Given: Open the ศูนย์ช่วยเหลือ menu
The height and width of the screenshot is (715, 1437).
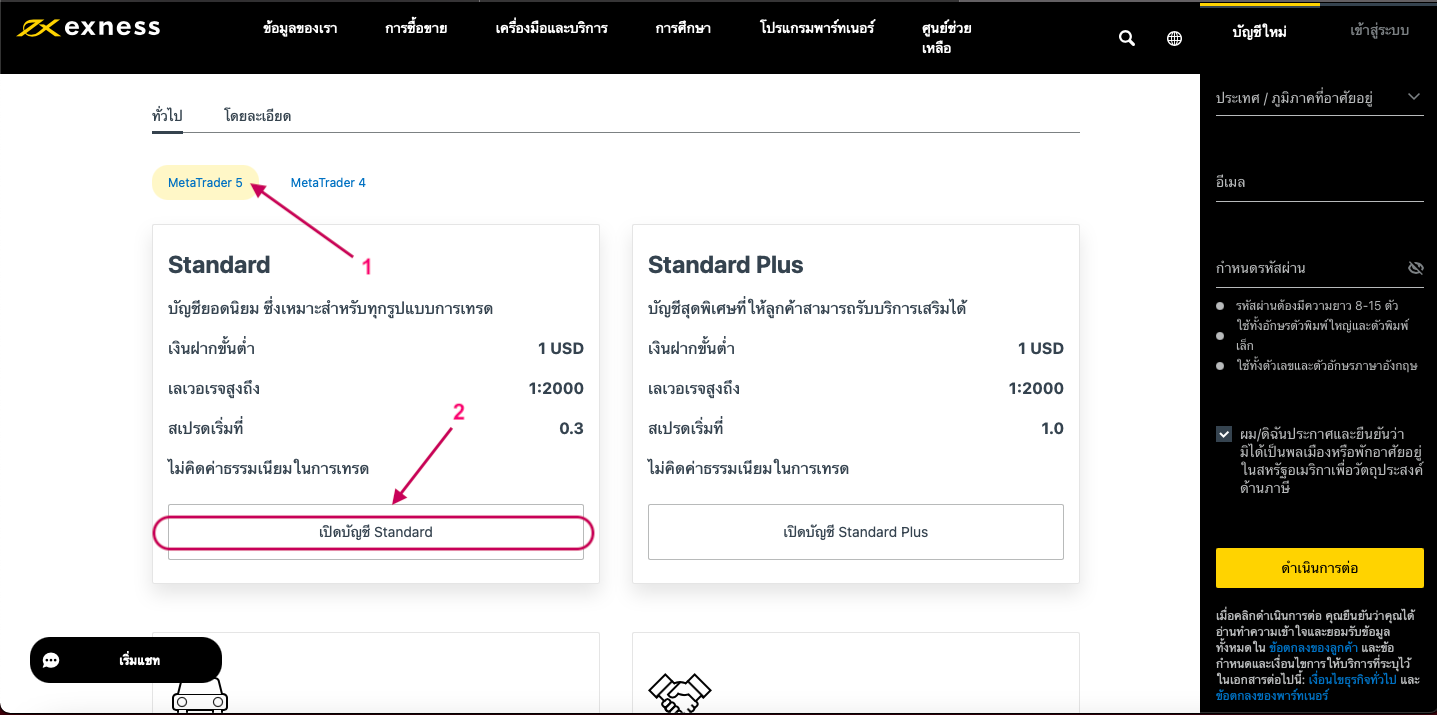Looking at the screenshot, I should tap(947, 38).
